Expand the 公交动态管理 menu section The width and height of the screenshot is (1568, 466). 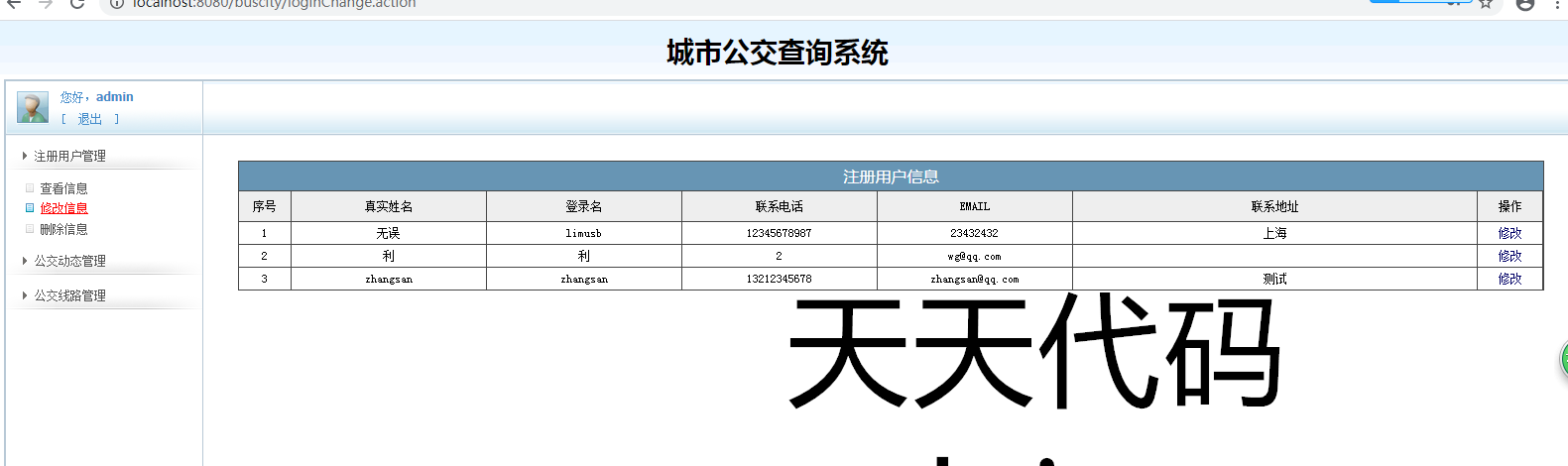tap(69, 261)
